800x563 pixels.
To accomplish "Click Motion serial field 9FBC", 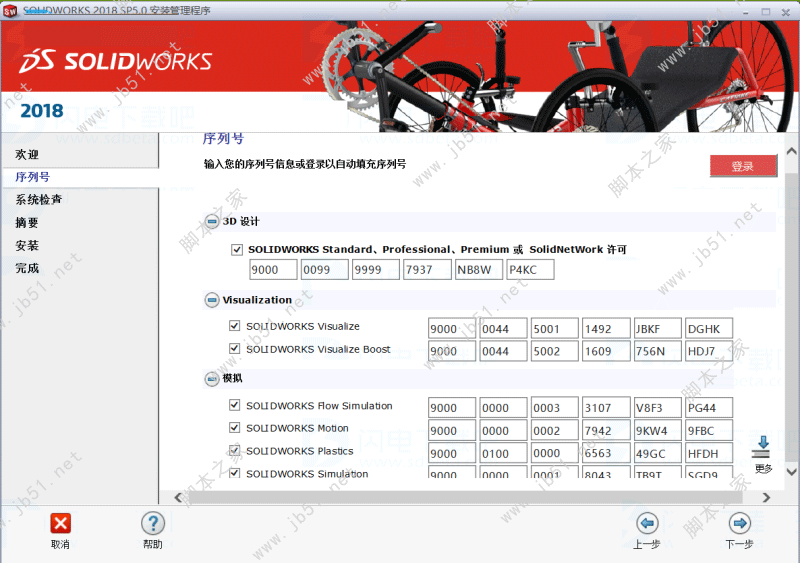I will tap(709, 430).
